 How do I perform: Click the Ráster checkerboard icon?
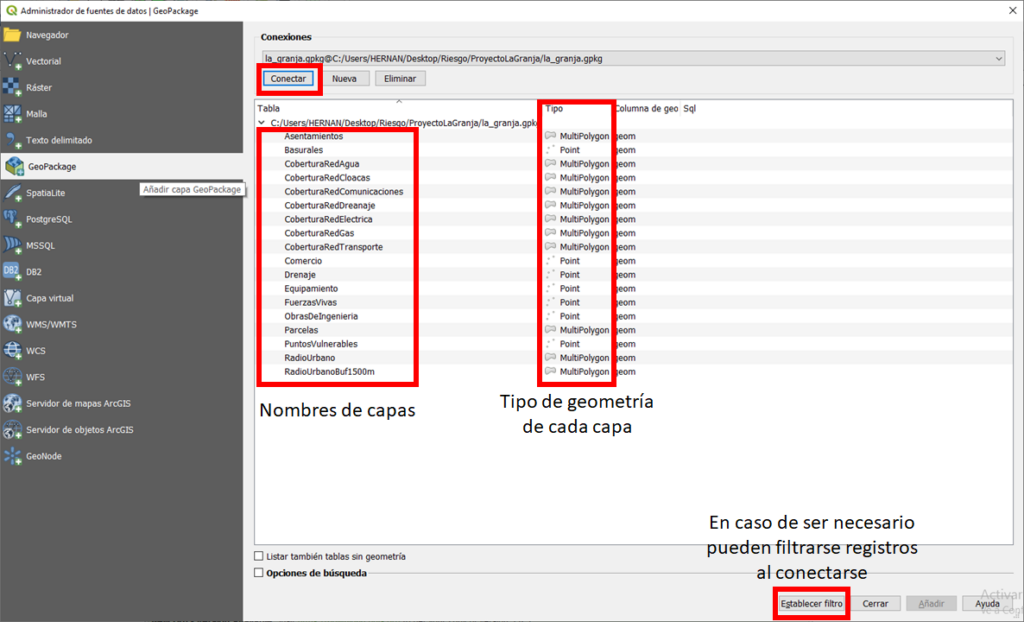coord(12,87)
